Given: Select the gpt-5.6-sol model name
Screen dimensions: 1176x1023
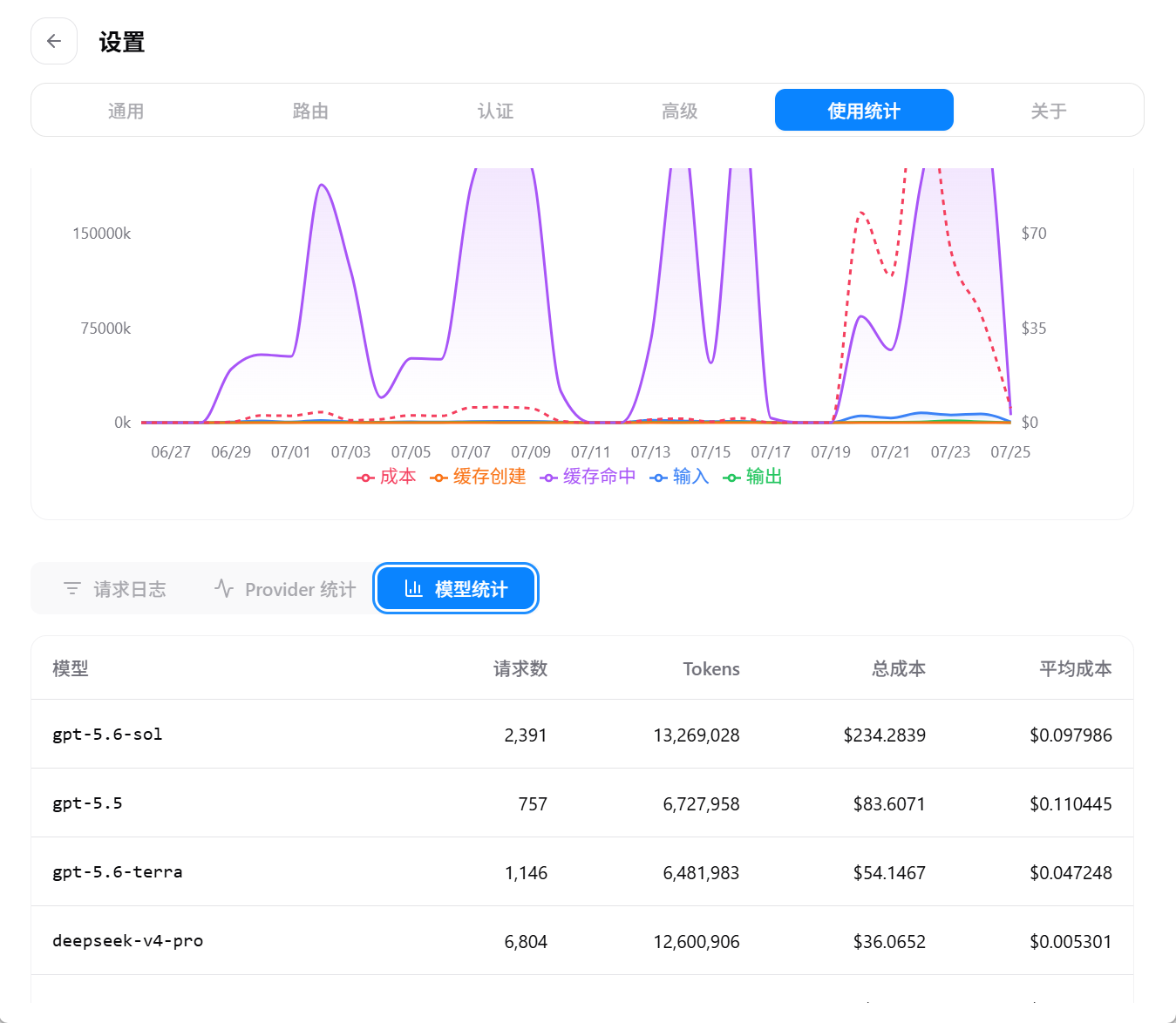Looking at the screenshot, I should [x=107, y=734].
